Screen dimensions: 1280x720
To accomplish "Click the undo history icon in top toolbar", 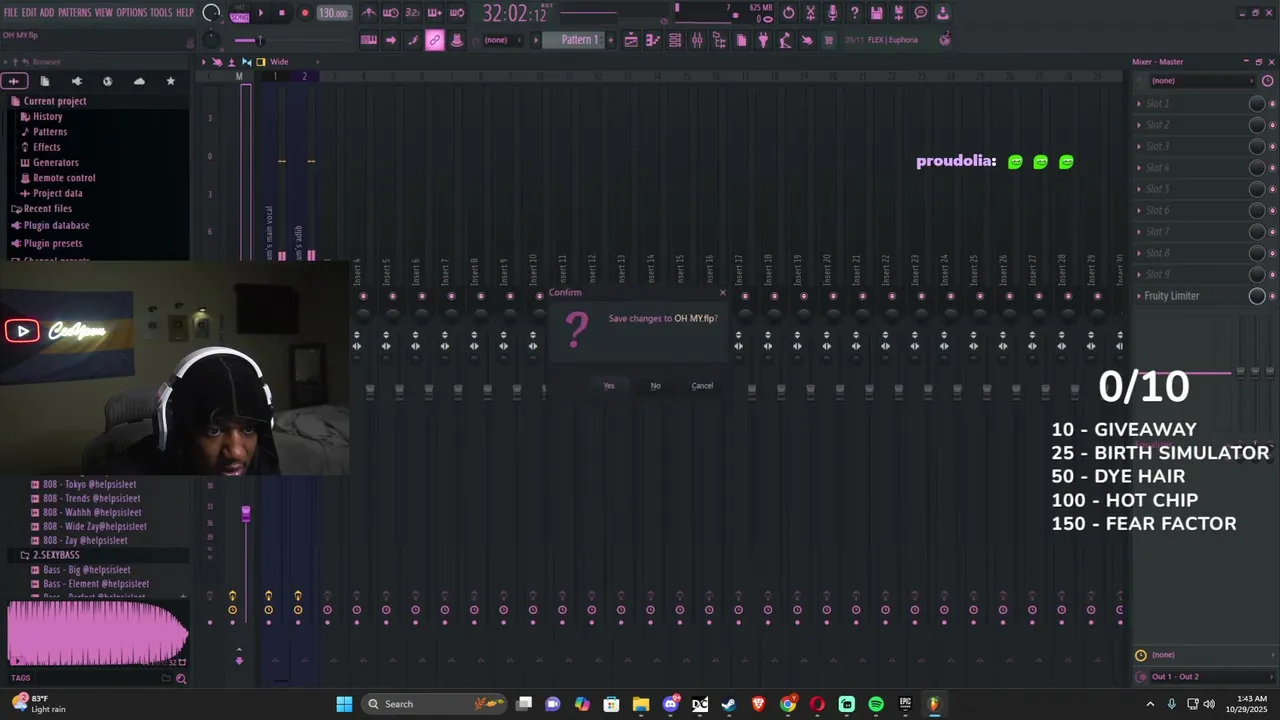I will coord(789,13).
